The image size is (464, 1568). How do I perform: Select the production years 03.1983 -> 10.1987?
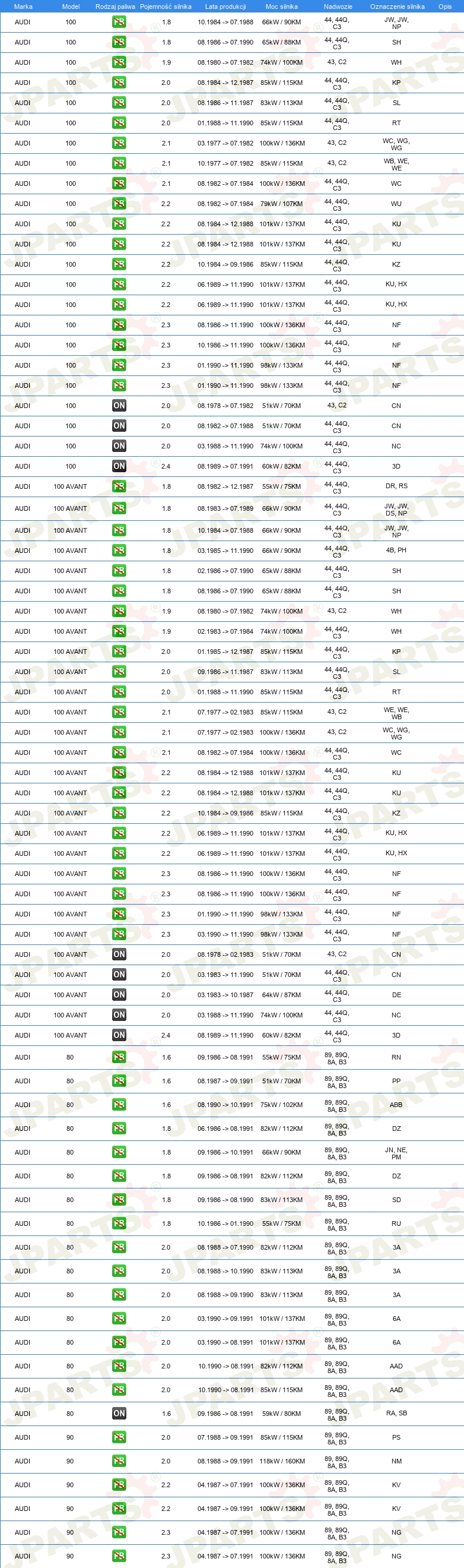point(225,995)
